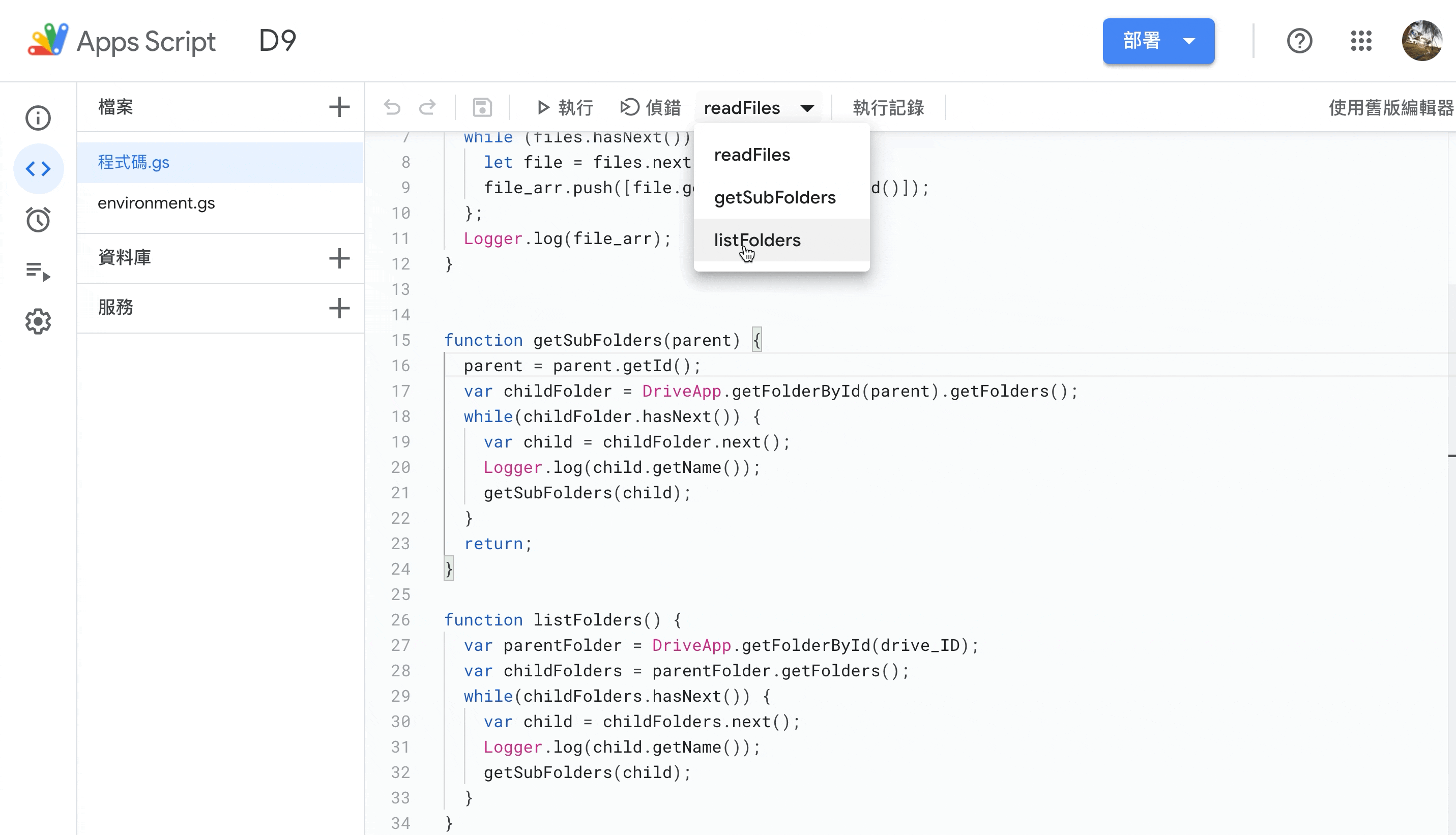Viewport: 1456px width, 835px height.
Task: Add a new file with the 檔案 plus icon
Action: 339,107
